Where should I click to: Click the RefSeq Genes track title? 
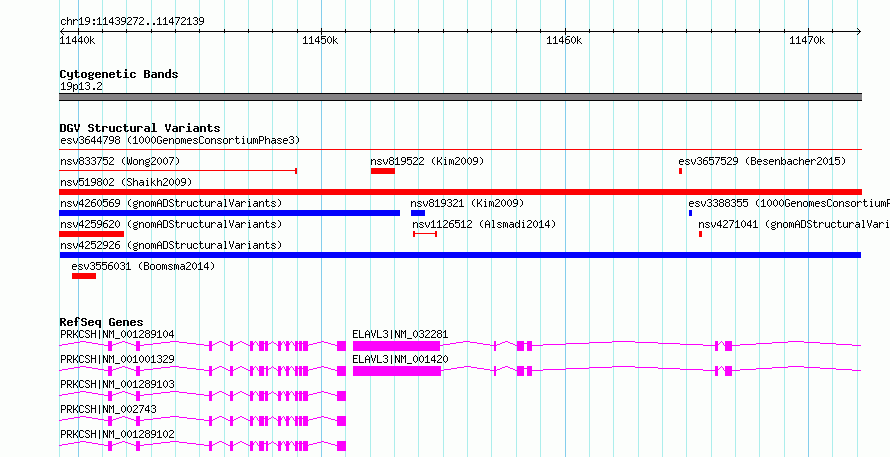point(102,322)
